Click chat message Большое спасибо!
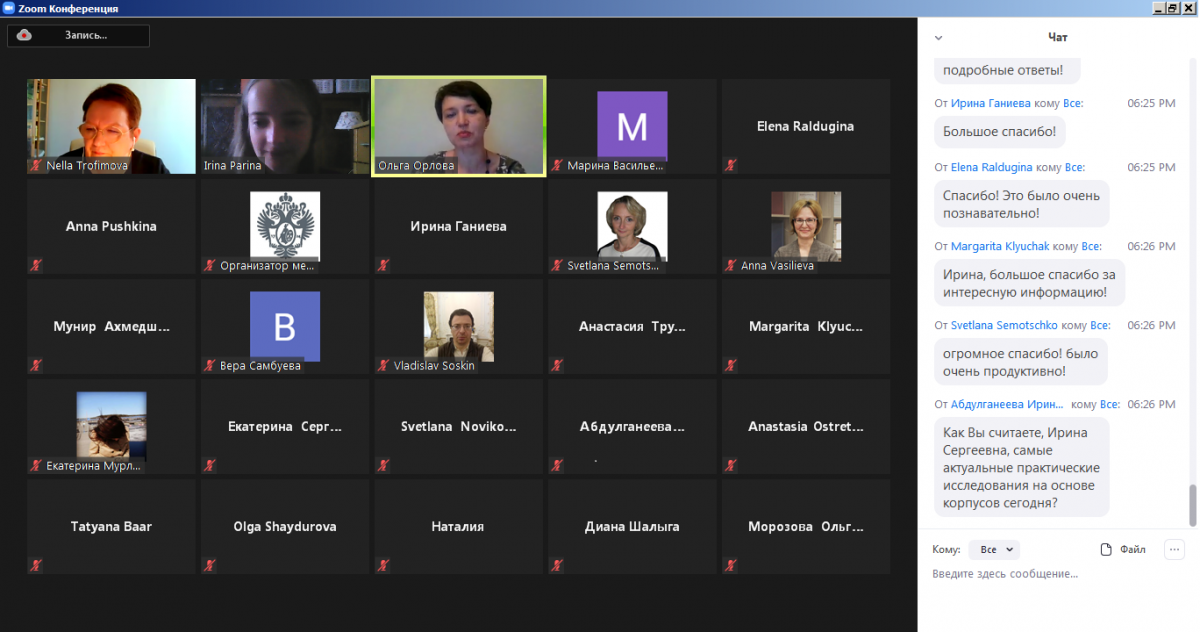 (x=1000, y=131)
